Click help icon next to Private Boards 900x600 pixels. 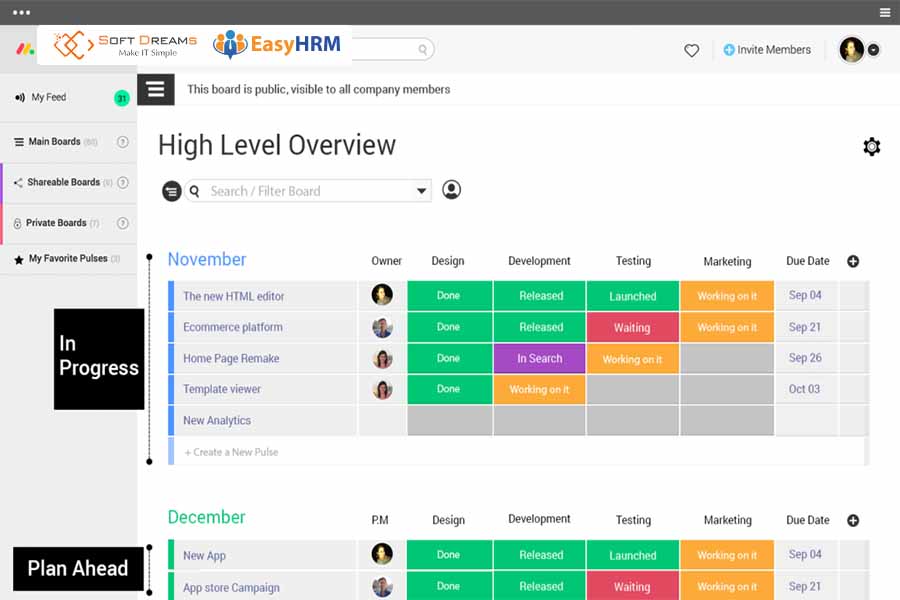click(122, 223)
